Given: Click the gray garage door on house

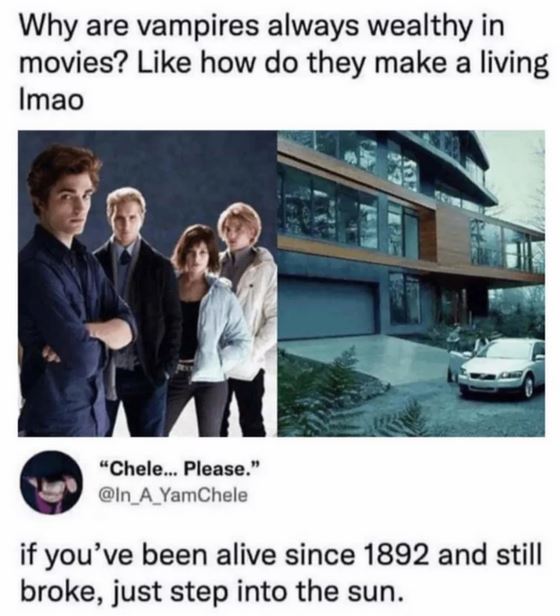Looking at the screenshot, I should (328, 308).
